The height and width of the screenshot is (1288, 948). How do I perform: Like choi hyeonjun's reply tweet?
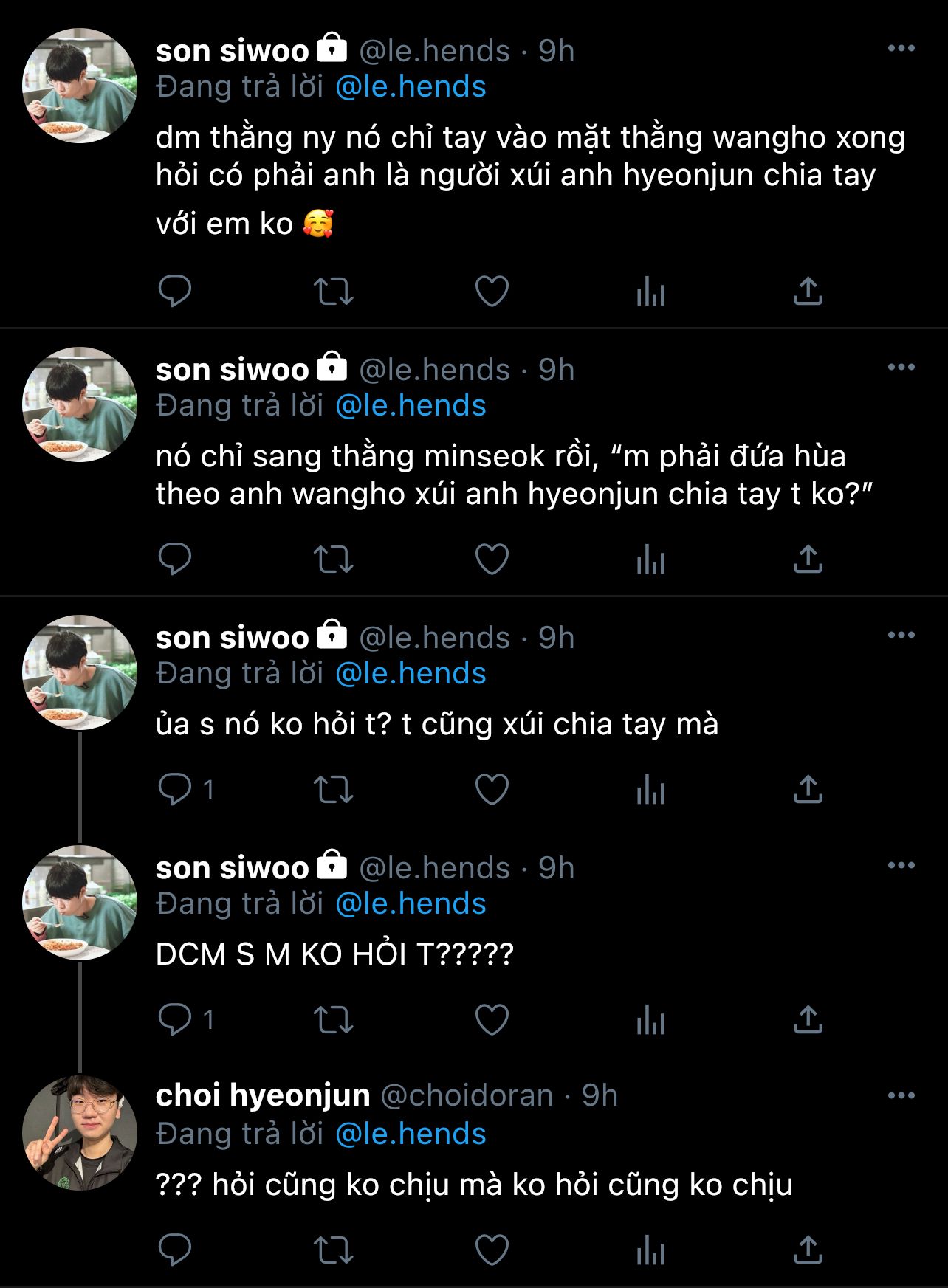pos(492,1250)
